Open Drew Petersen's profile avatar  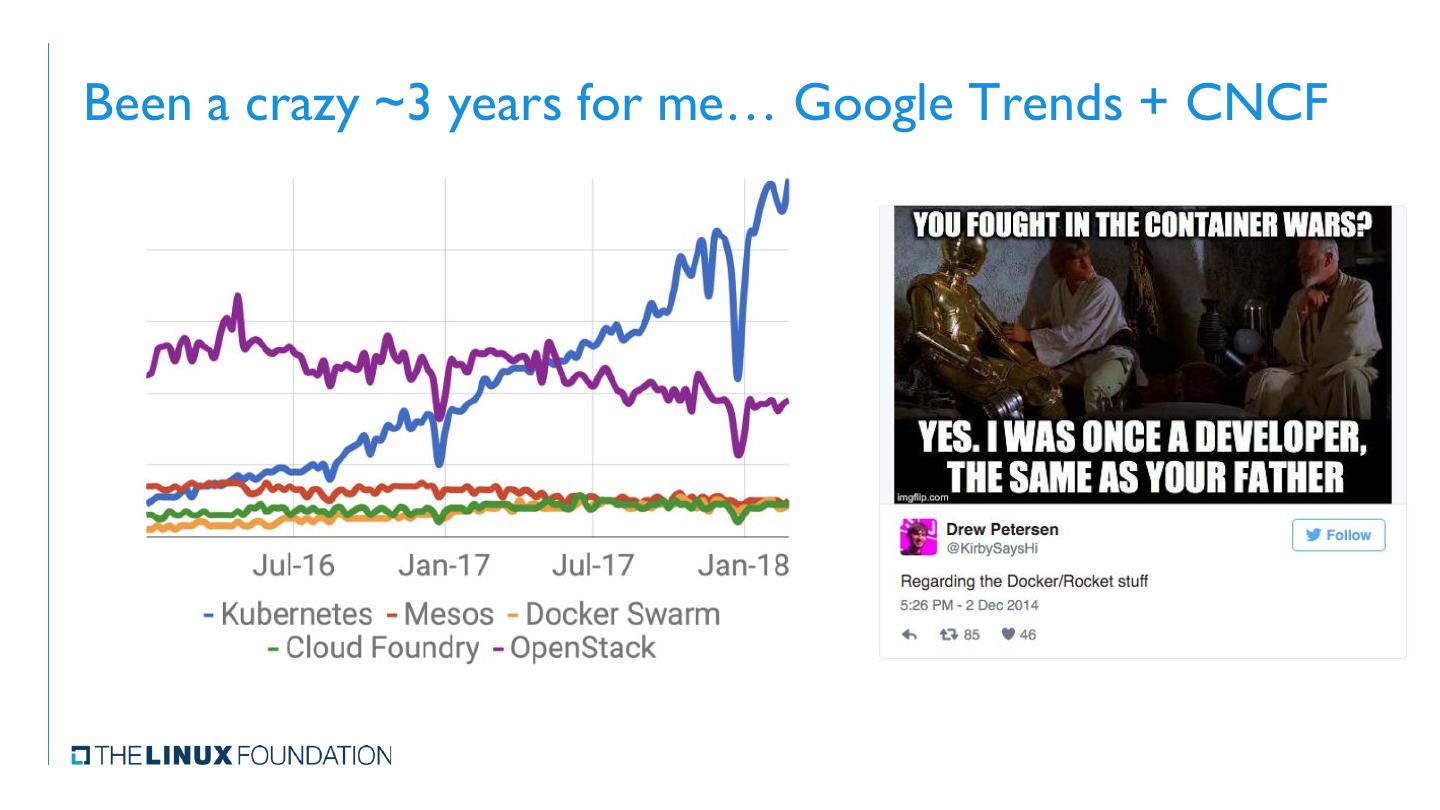tap(917, 537)
